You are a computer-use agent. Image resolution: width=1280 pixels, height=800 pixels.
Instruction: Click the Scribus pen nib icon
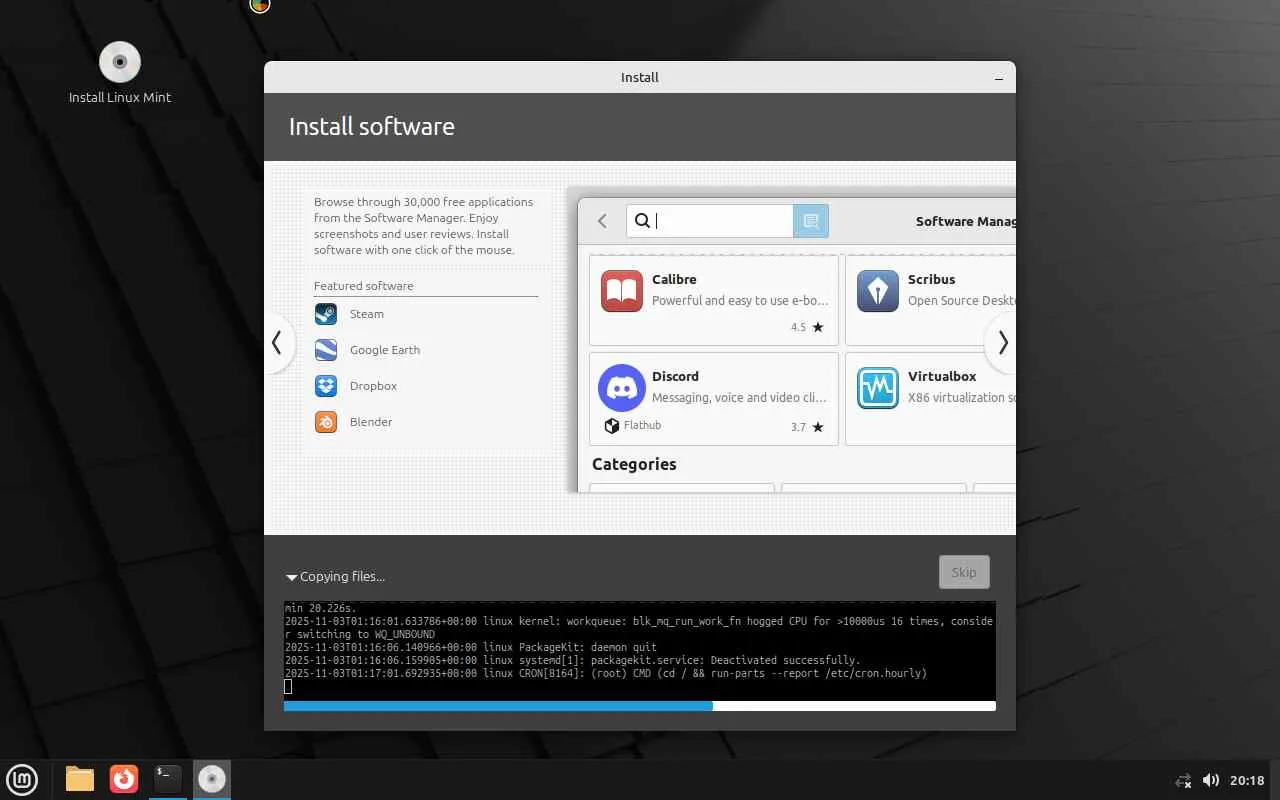(878, 291)
